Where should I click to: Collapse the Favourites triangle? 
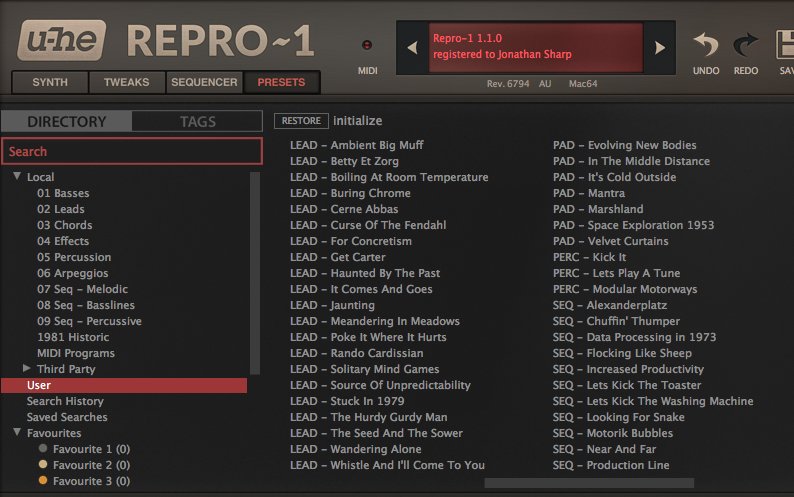point(17,432)
